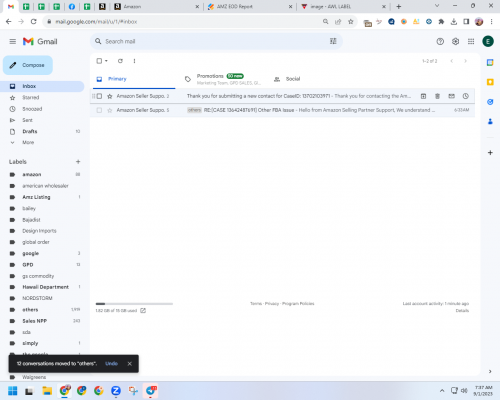The width and height of the screenshot is (500, 400).
Task: Open Google Tasks side panel icon
Action: pyautogui.click(x=490, y=102)
